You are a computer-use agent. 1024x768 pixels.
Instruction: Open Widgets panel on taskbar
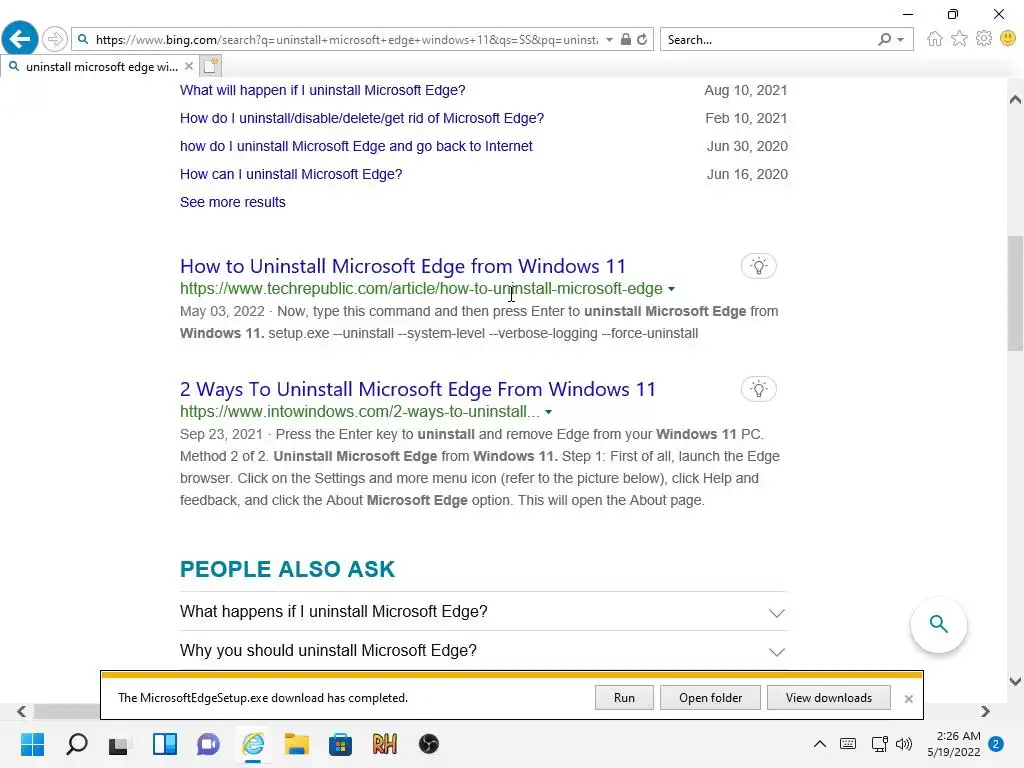point(165,744)
